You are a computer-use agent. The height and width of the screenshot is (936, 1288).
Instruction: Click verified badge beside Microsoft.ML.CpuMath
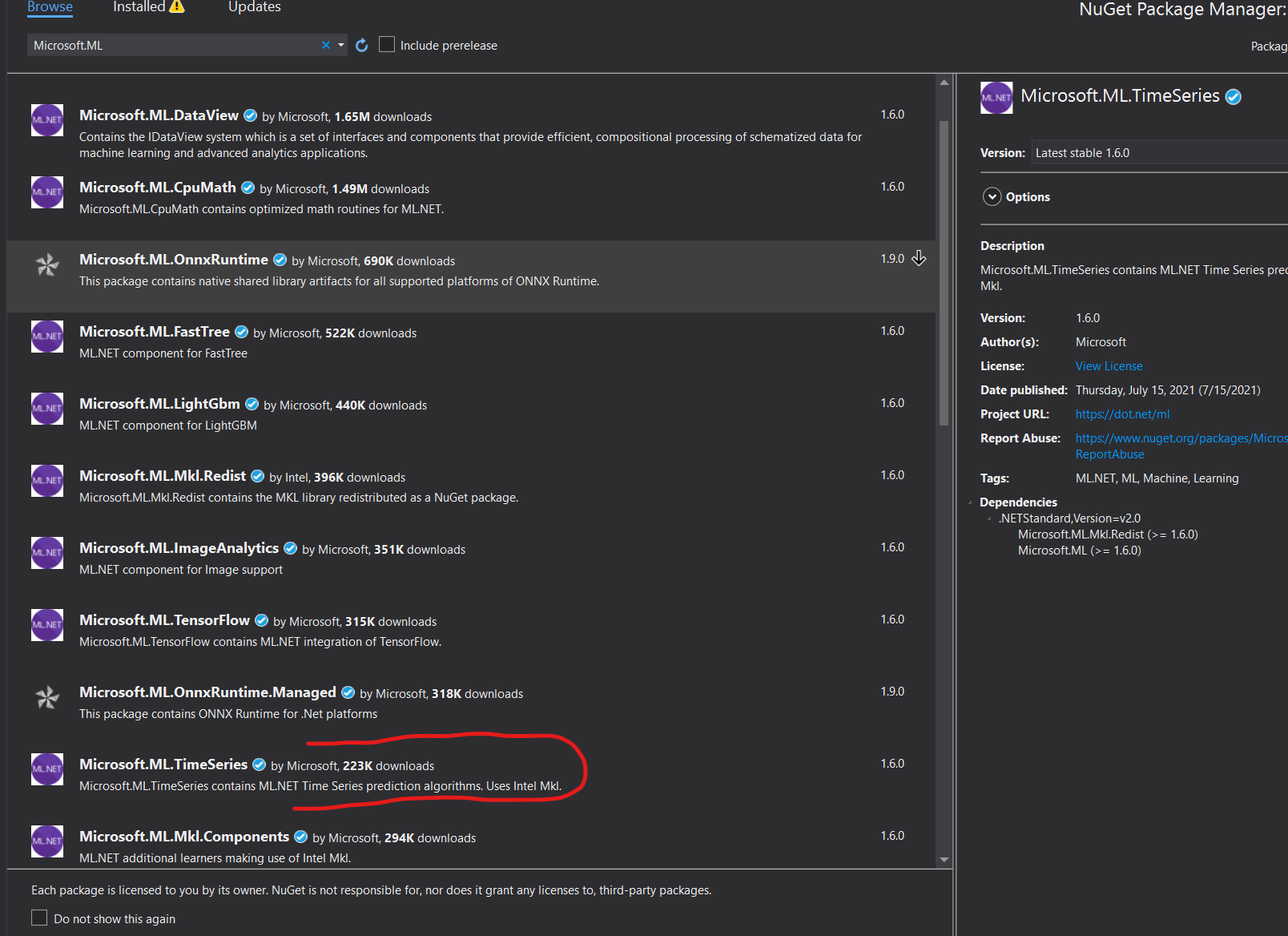(x=248, y=188)
